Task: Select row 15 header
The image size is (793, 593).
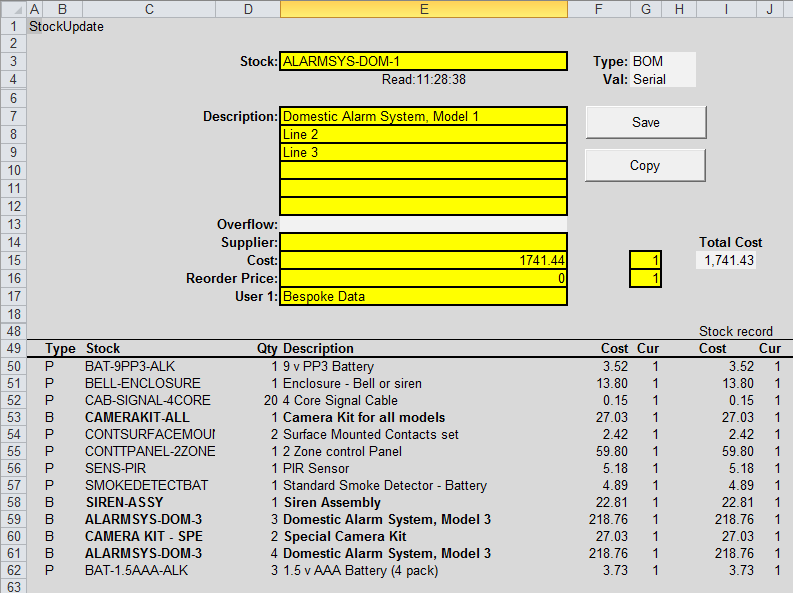Action: point(14,260)
